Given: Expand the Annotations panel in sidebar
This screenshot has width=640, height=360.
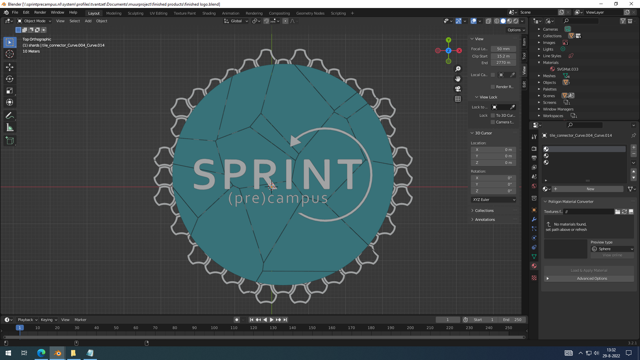Looking at the screenshot, I should [484, 220].
